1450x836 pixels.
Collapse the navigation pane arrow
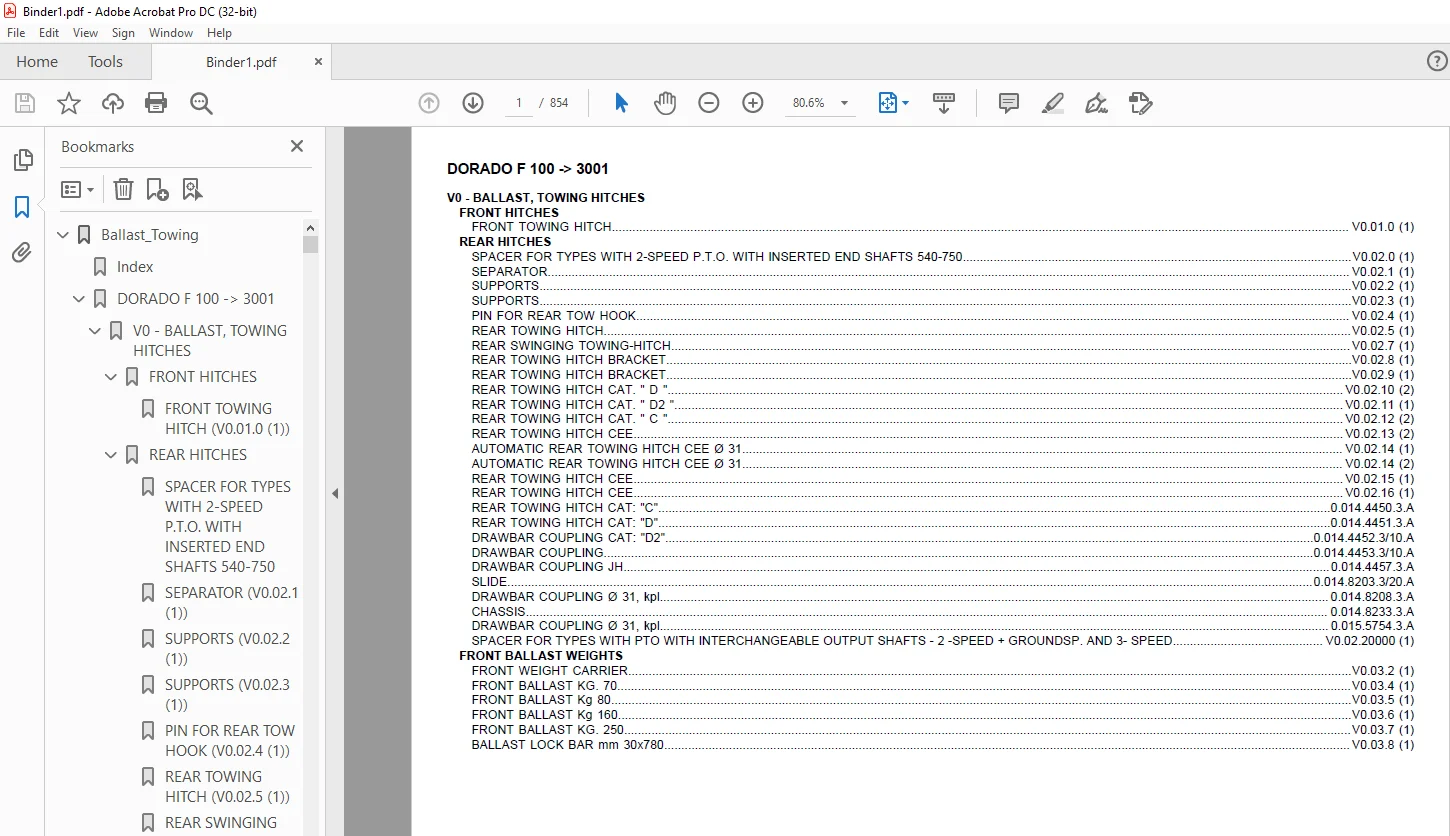point(335,493)
